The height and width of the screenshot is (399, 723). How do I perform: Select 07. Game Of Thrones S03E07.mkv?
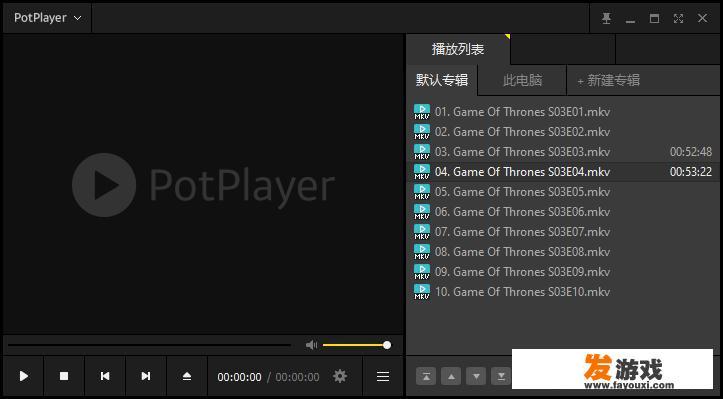563,232
